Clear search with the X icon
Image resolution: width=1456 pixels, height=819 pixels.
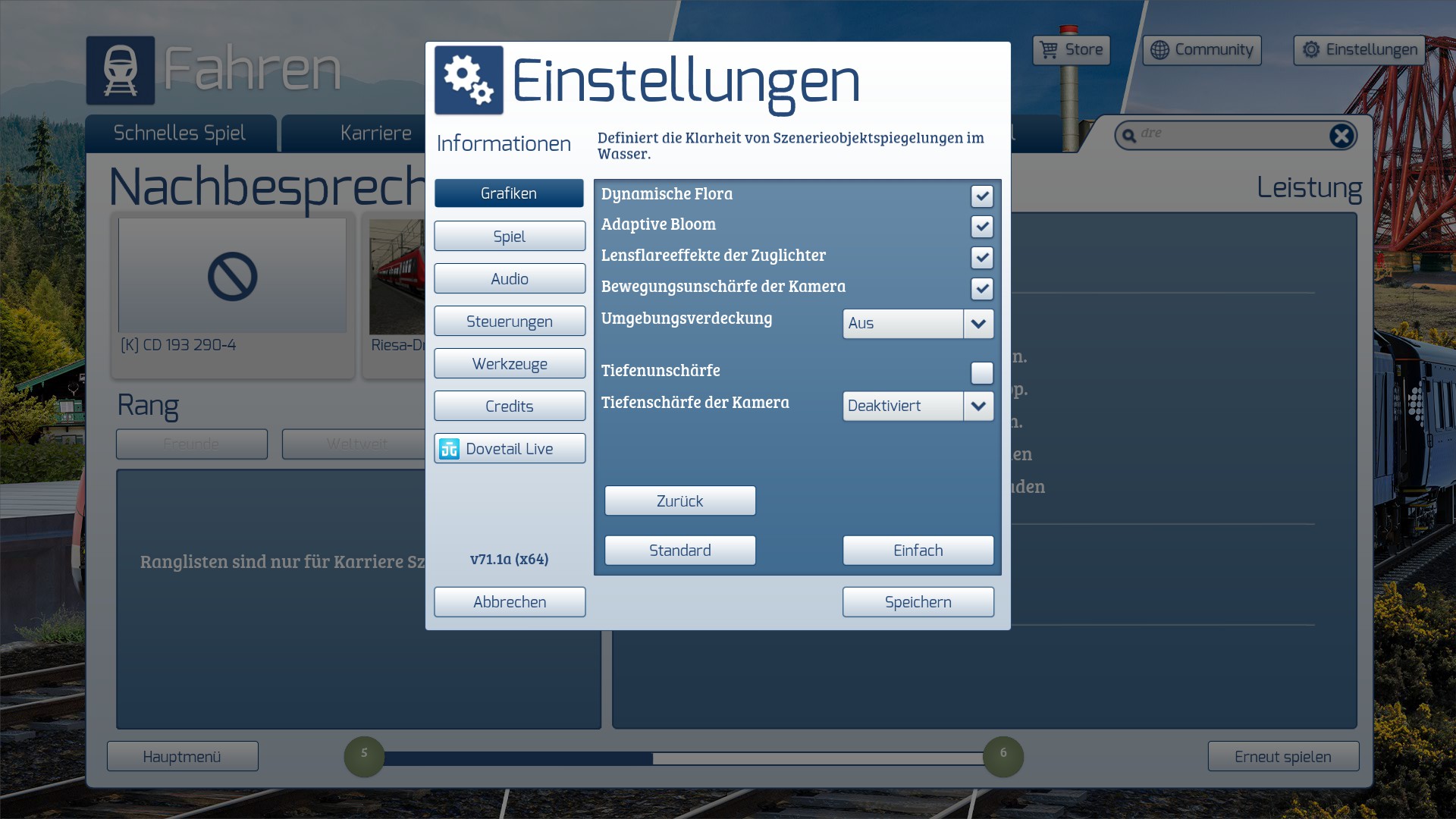click(x=1341, y=136)
